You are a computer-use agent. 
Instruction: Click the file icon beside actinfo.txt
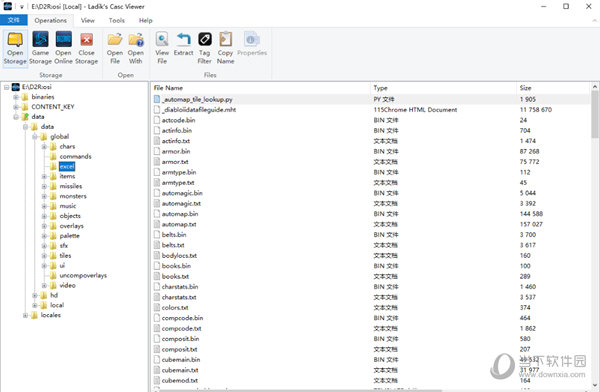pyautogui.click(x=157, y=141)
